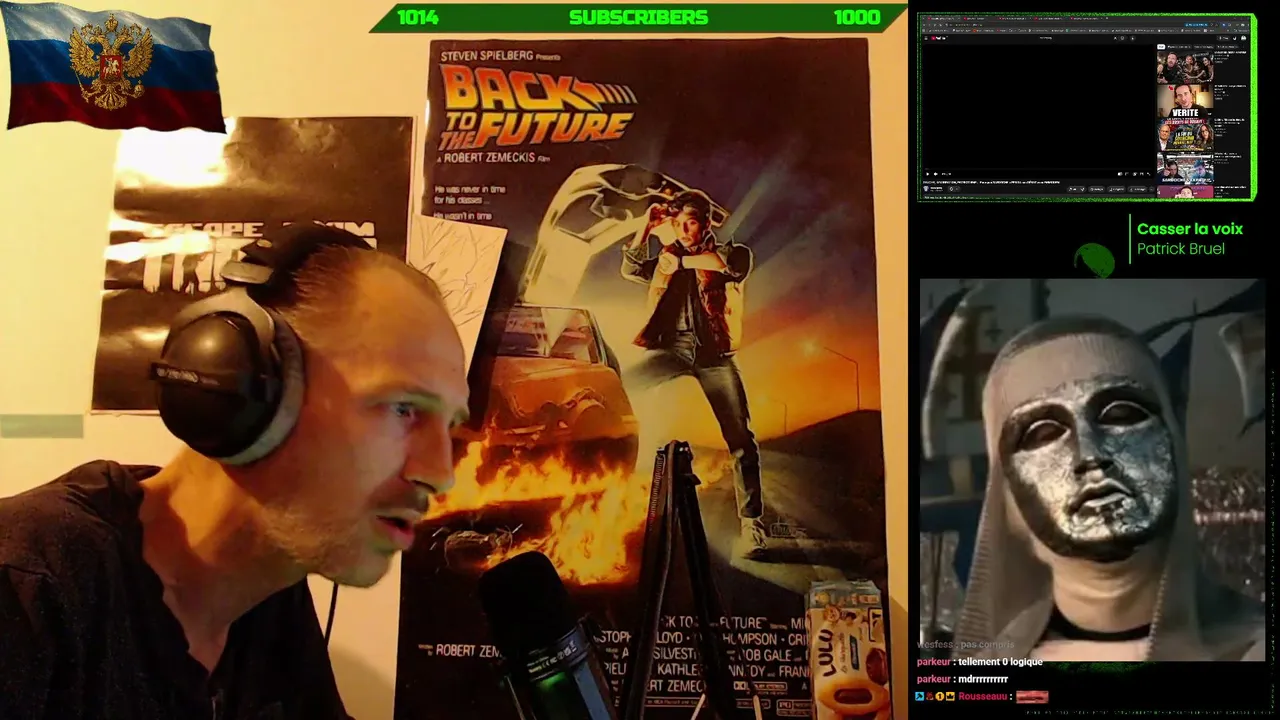Click the username 'Rousseauu' in chat

983,696
